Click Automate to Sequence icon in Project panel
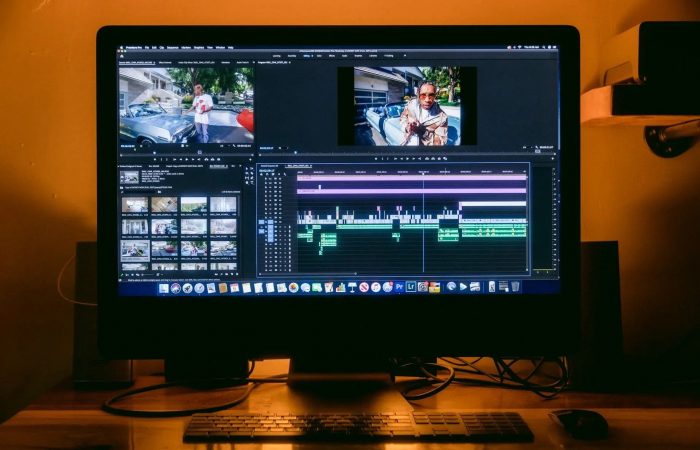Screen dimensions: 700x450 [x=216, y=274]
